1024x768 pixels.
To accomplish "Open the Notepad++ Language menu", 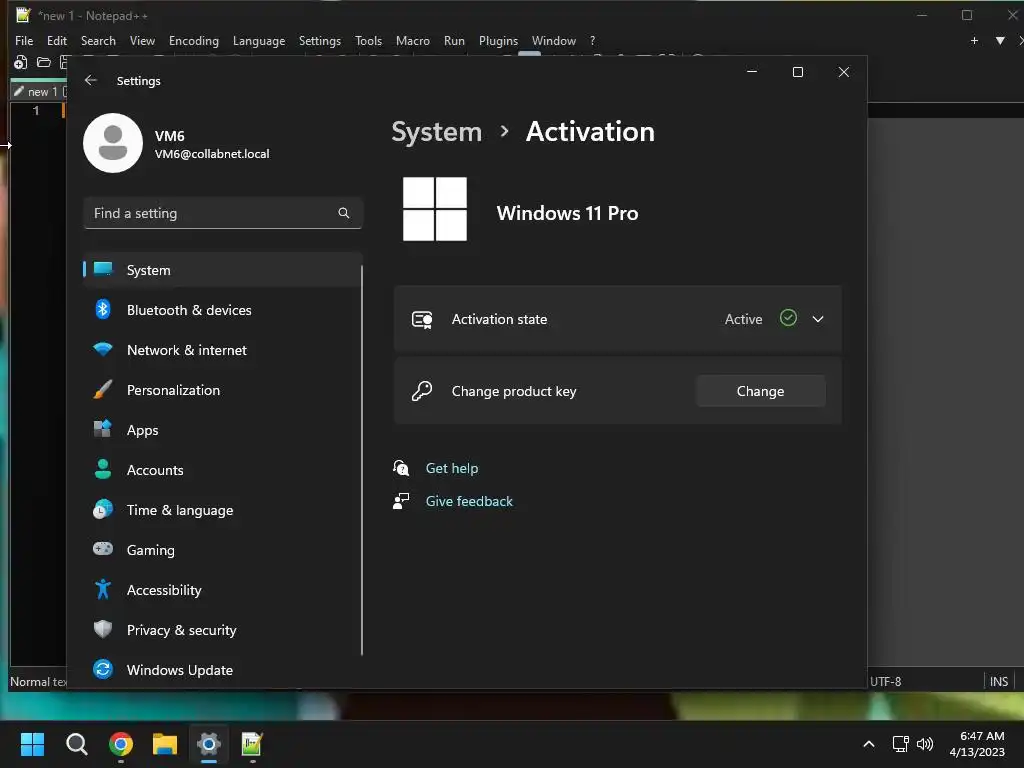I will tap(259, 40).
